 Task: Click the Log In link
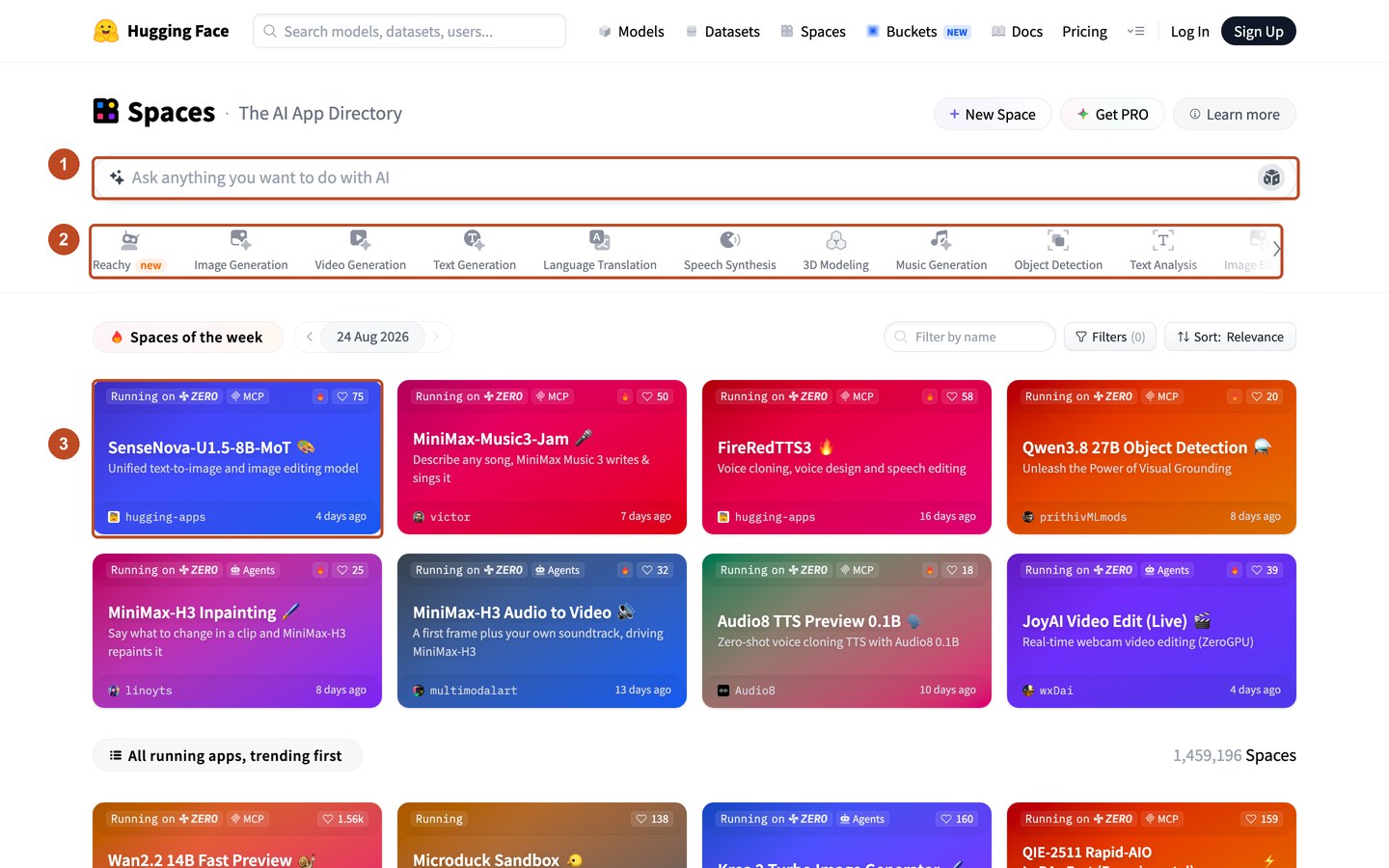[x=1189, y=31]
